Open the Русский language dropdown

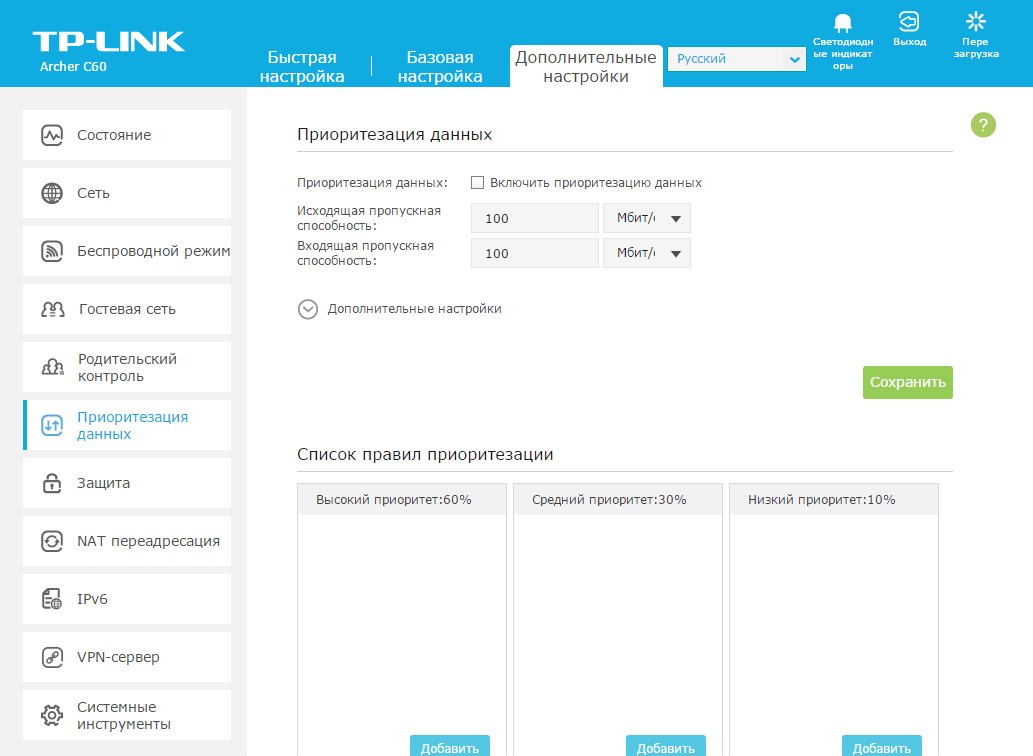pos(736,59)
